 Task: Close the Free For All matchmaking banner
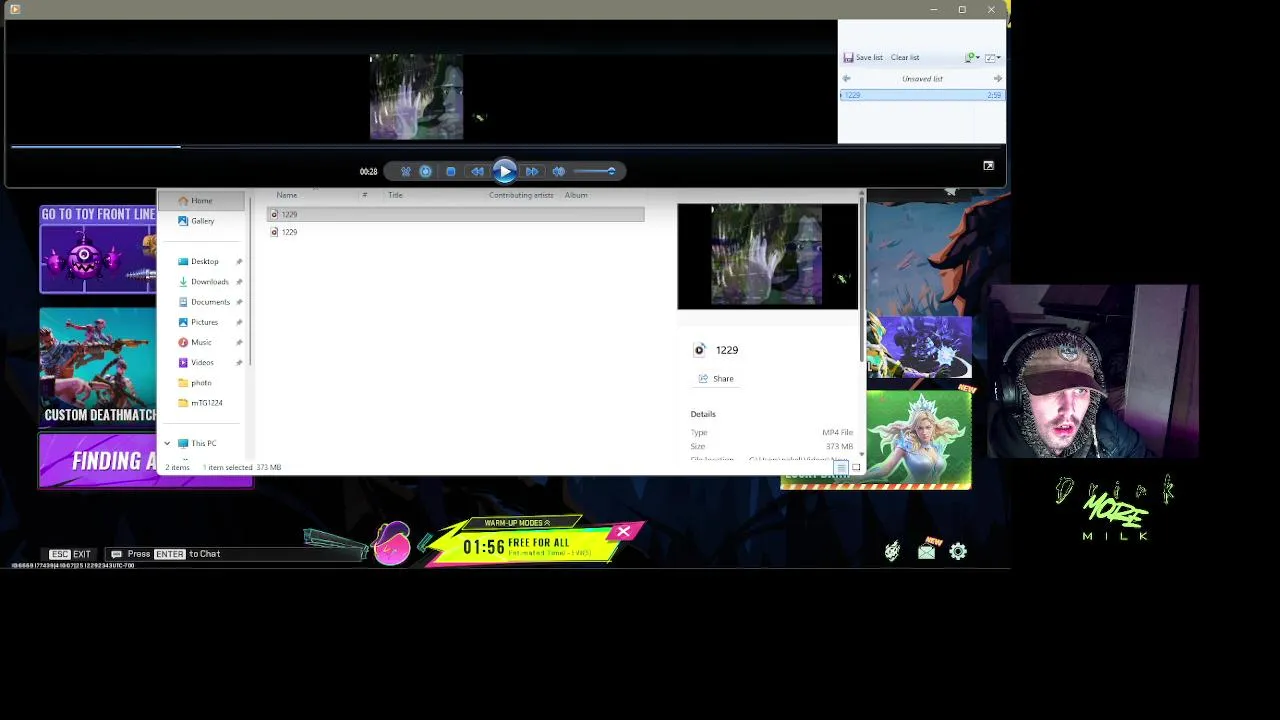pos(624,531)
